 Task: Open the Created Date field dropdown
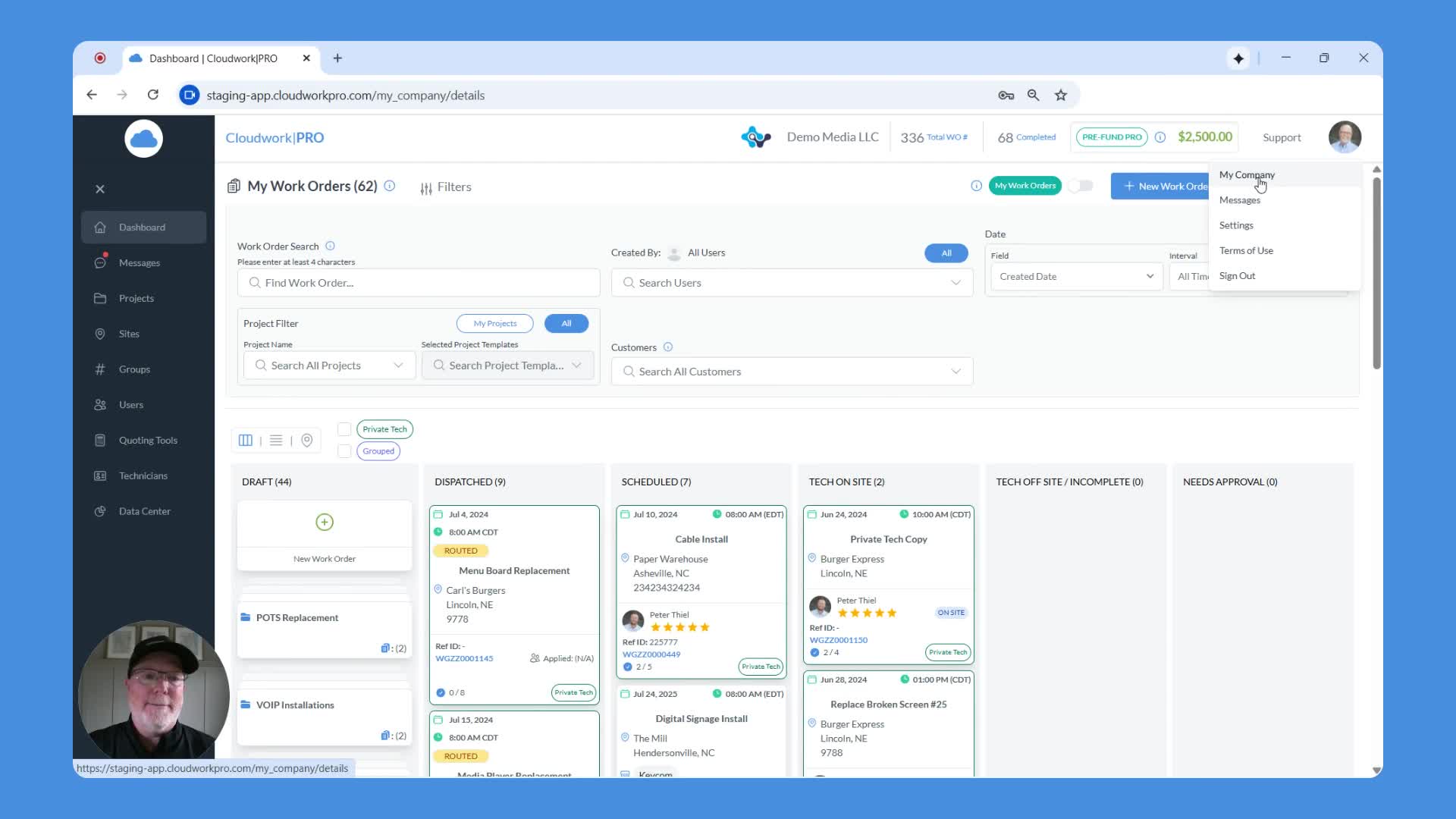(1076, 277)
